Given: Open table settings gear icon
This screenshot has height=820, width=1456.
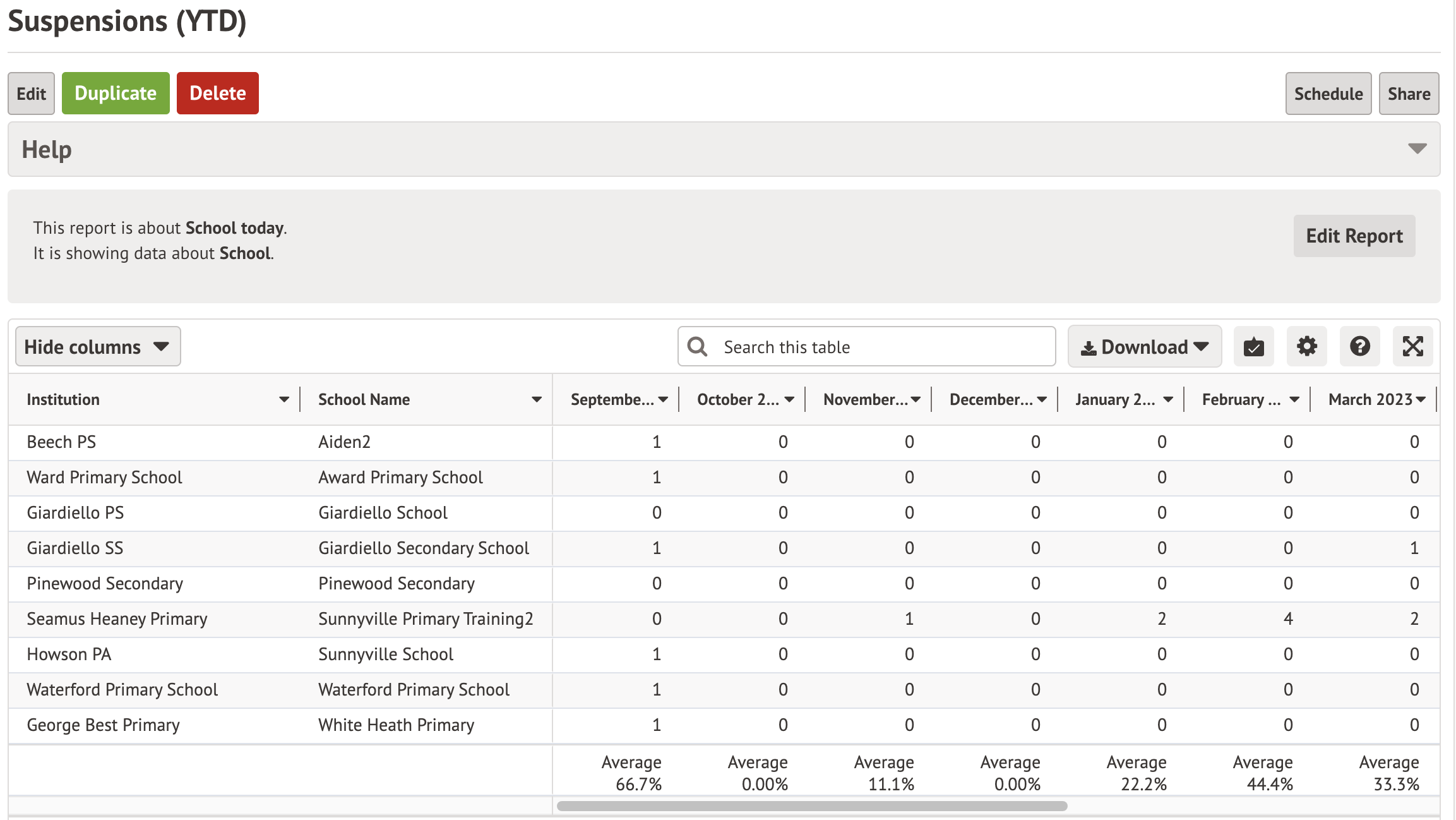Looking at the screenshot, I should coord(1306,347).
